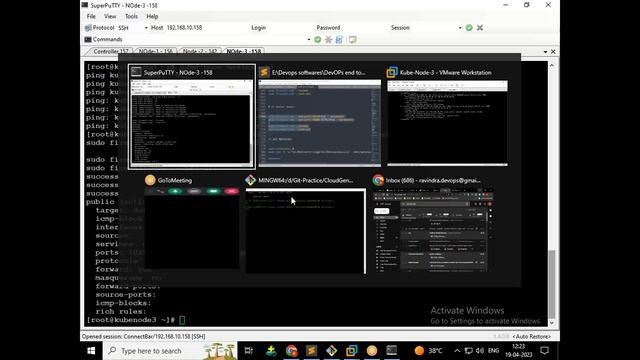The image size is (640, 360).
Task: Click the Protocol icon in connection bar
Action: [88, 28]
